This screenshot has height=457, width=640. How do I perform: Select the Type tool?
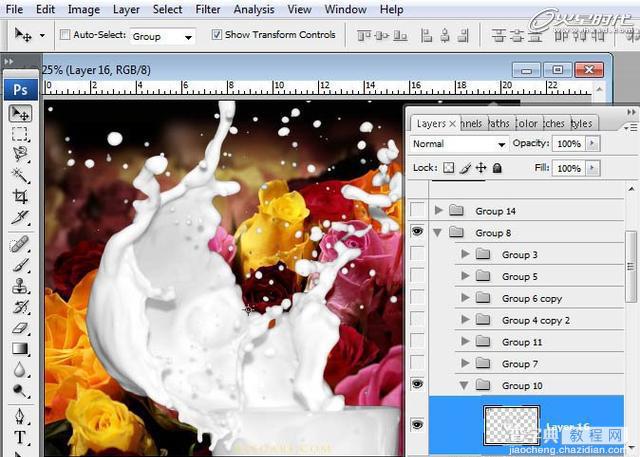tap(20, 437)
